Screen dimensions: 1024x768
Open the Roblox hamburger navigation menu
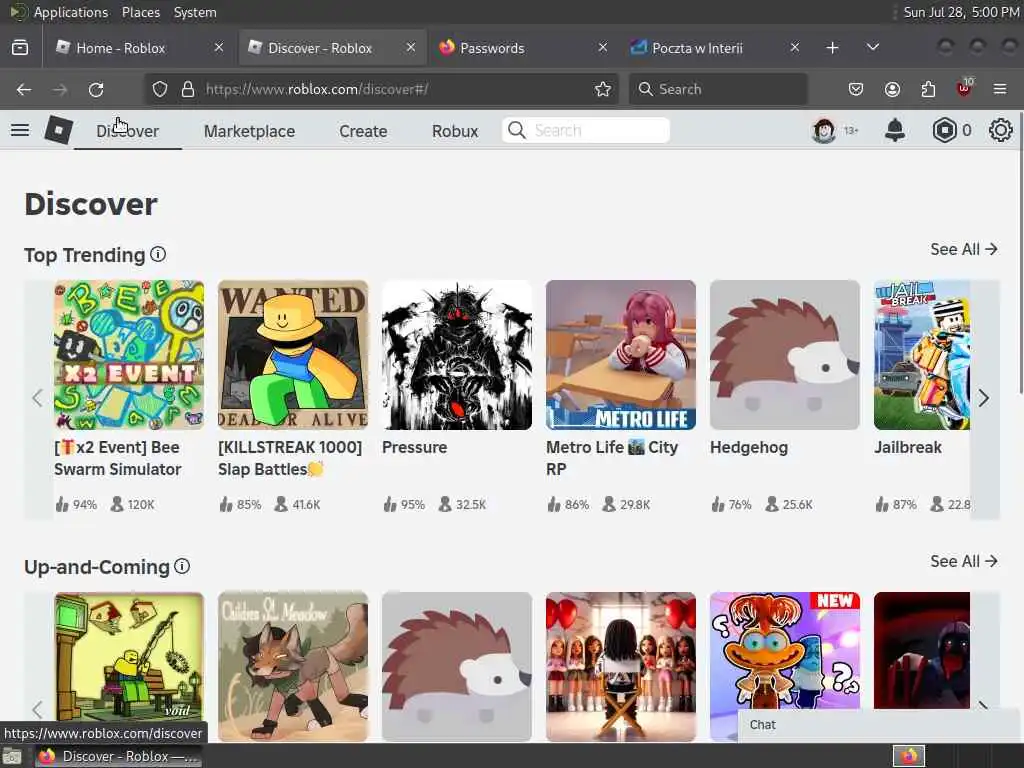20,131
